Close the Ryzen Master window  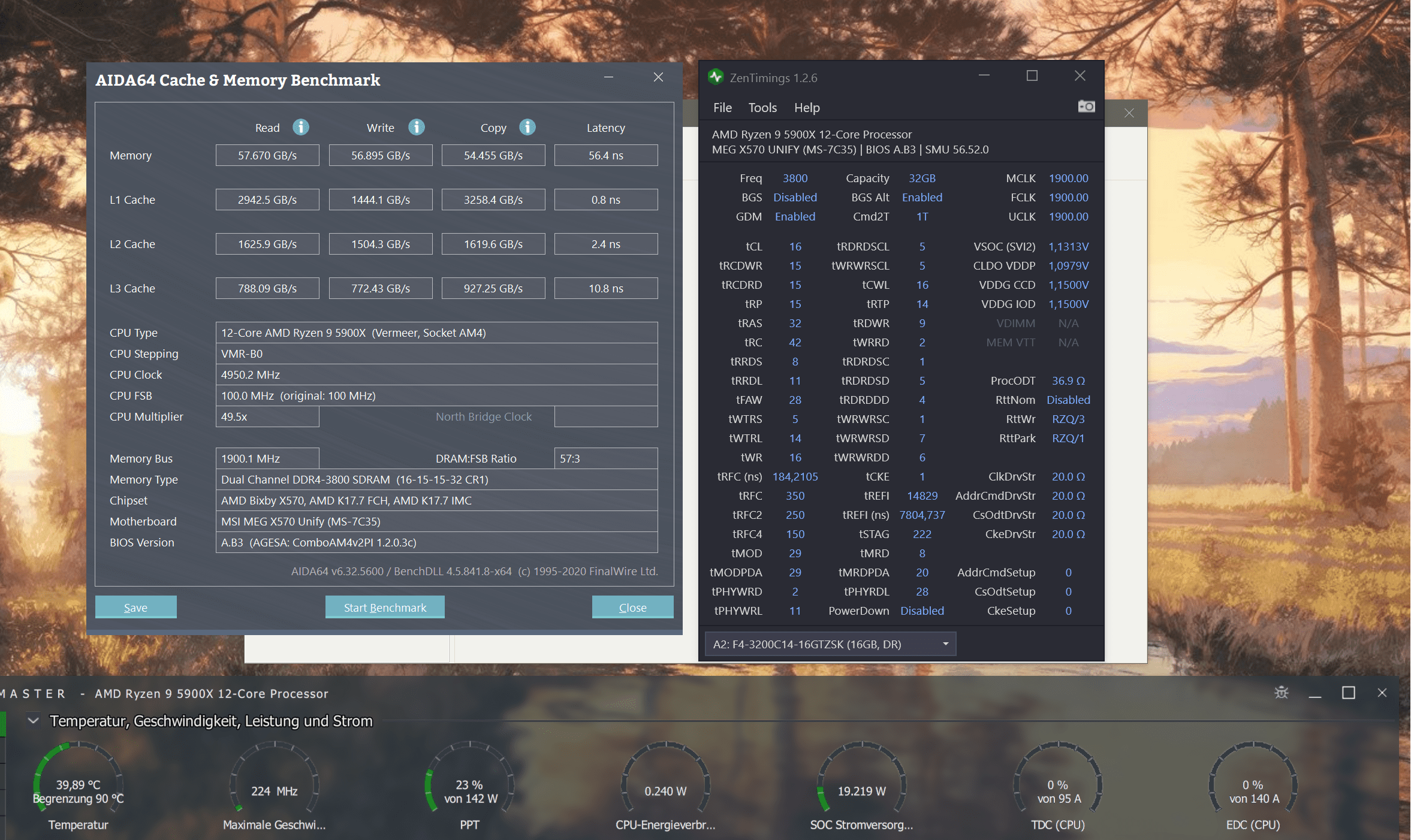click(x=1382, y=693)
